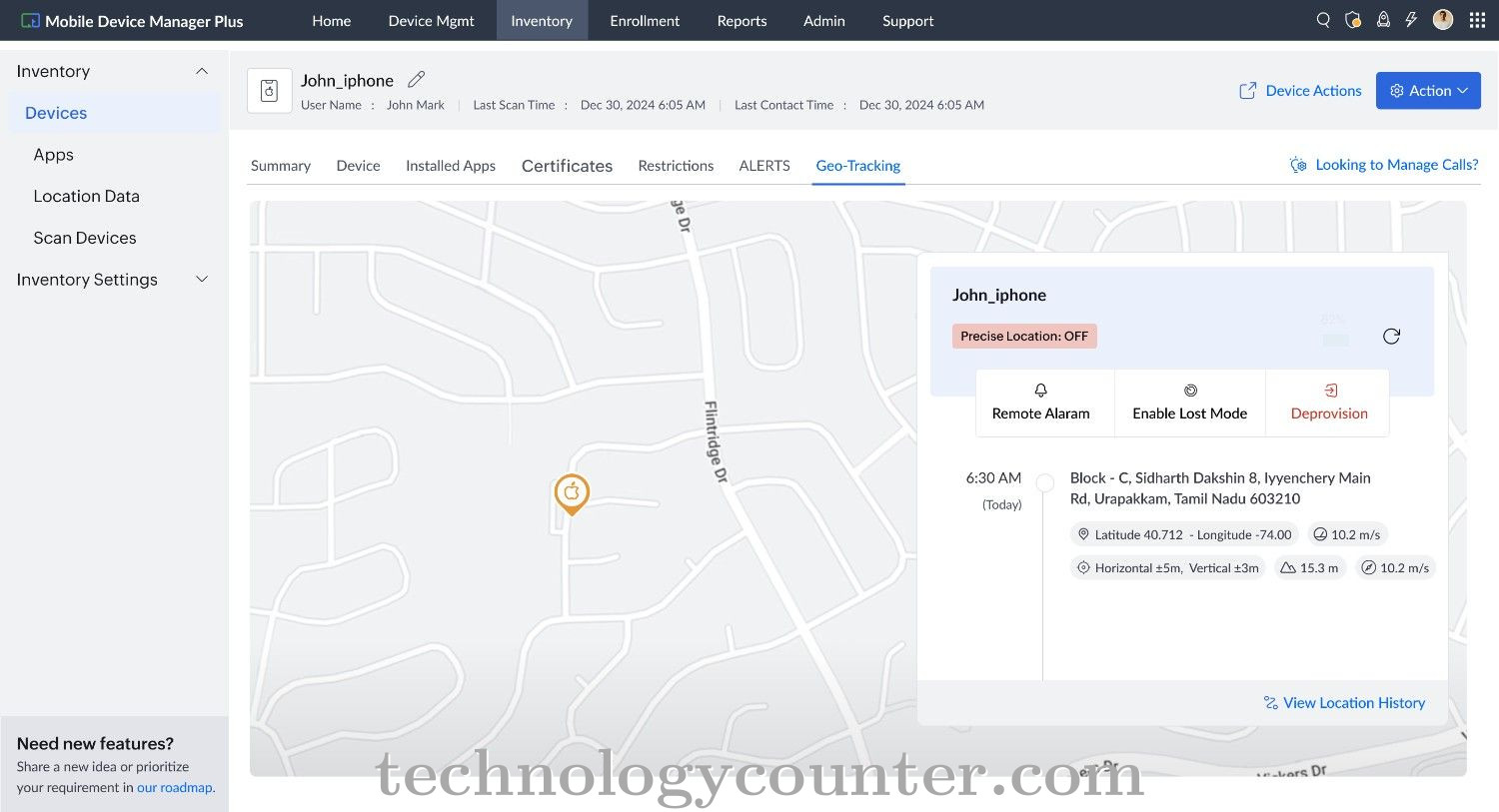
Task: Click the map pin icon by Latitude 40.712
Action: click(x=1083, y=534)
